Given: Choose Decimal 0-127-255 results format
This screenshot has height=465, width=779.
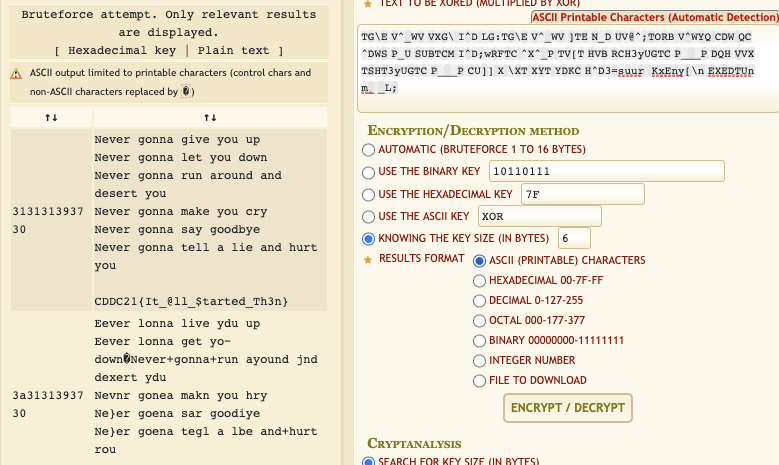Looking at the screenshot, I should (479, 301).
